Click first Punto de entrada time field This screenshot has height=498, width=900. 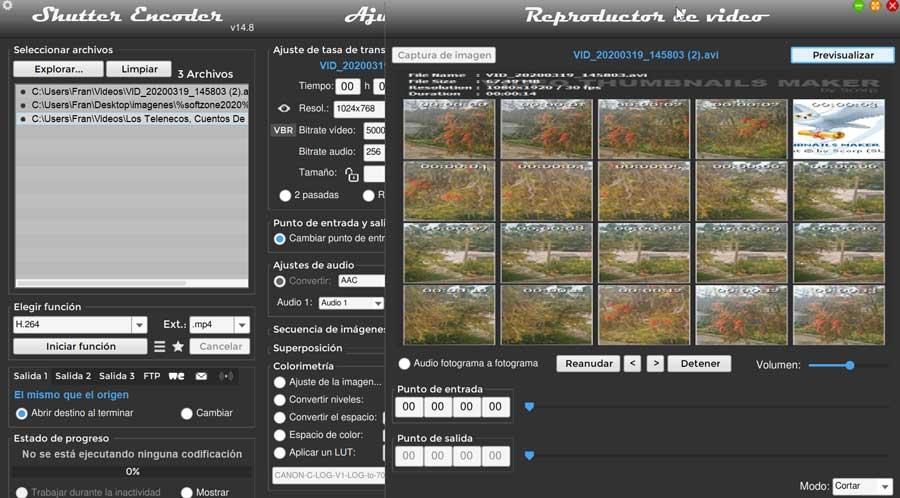(x=409, y=407)
